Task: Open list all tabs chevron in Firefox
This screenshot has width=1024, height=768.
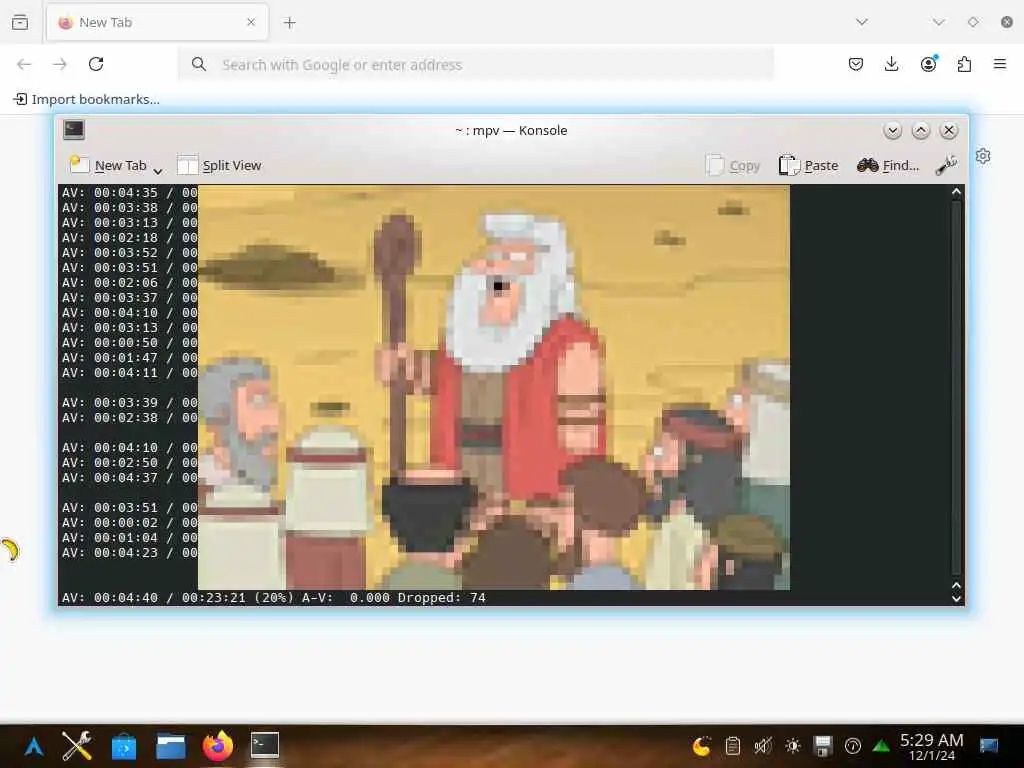Action: pos(862,22)
